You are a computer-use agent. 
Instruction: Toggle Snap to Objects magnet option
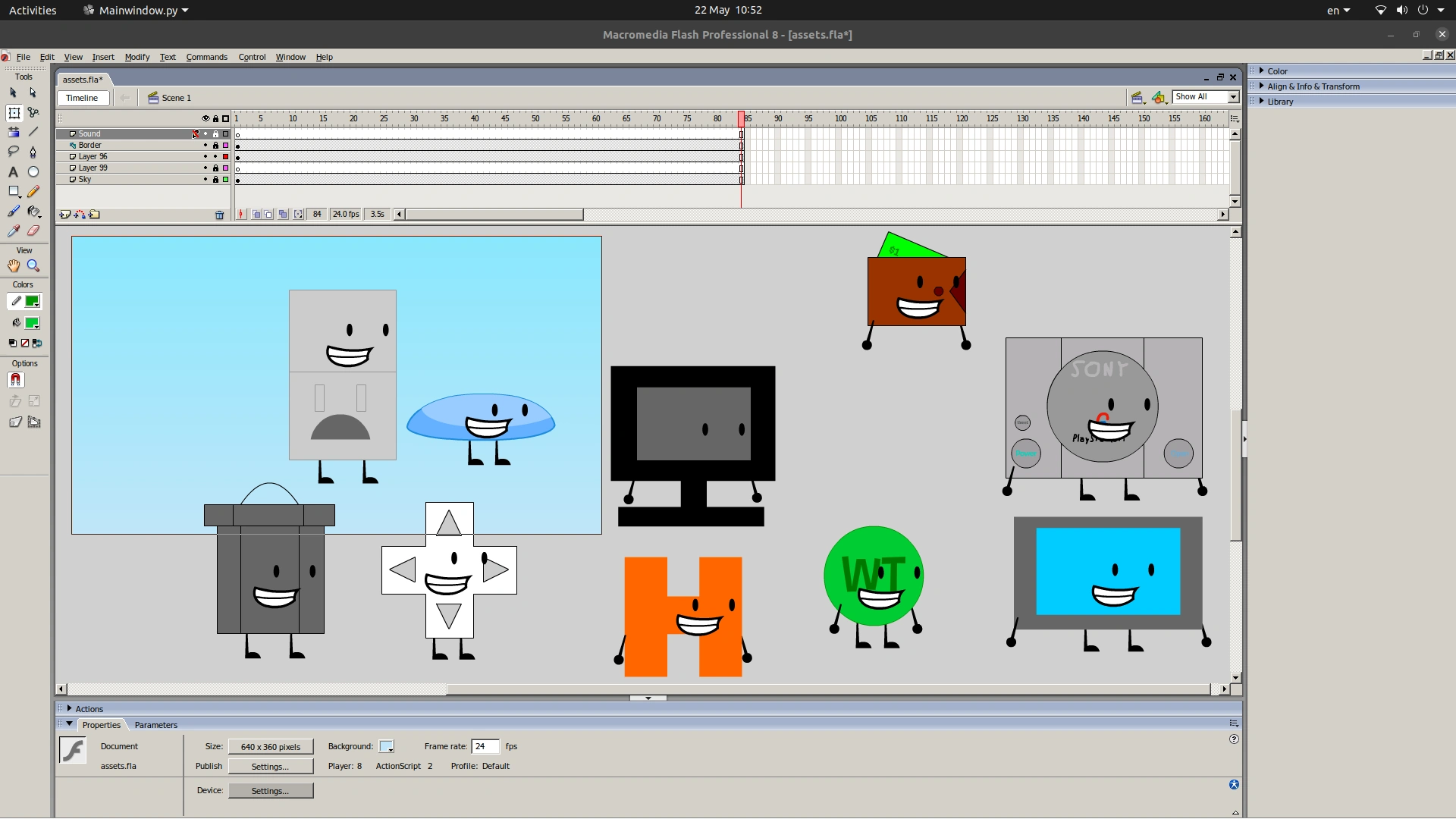coord(16,379)
